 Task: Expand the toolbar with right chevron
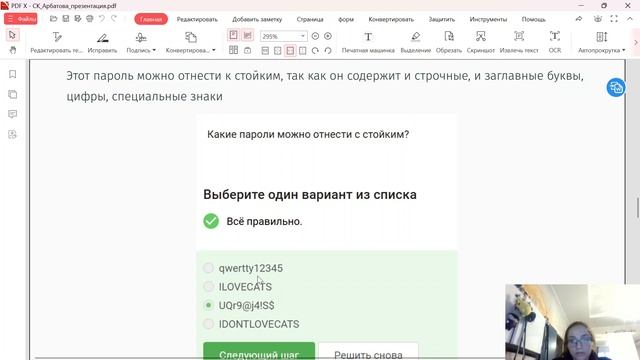[636, 42]
